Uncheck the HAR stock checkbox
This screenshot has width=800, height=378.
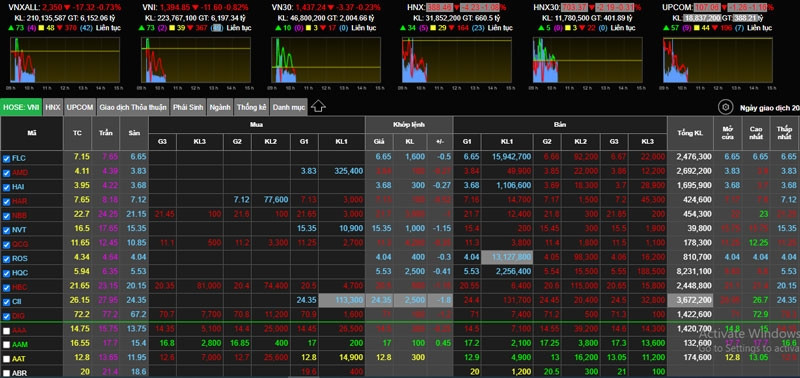click(x=7, y=201)
